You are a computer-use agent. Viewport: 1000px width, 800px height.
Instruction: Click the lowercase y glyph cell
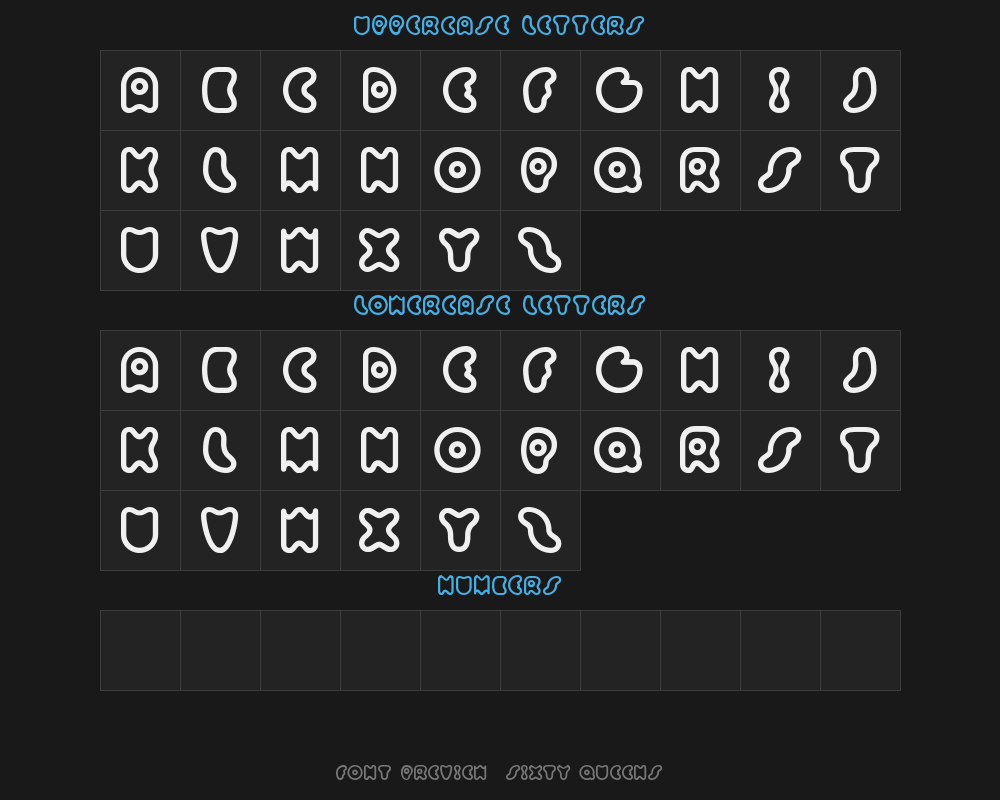(460, 531)
